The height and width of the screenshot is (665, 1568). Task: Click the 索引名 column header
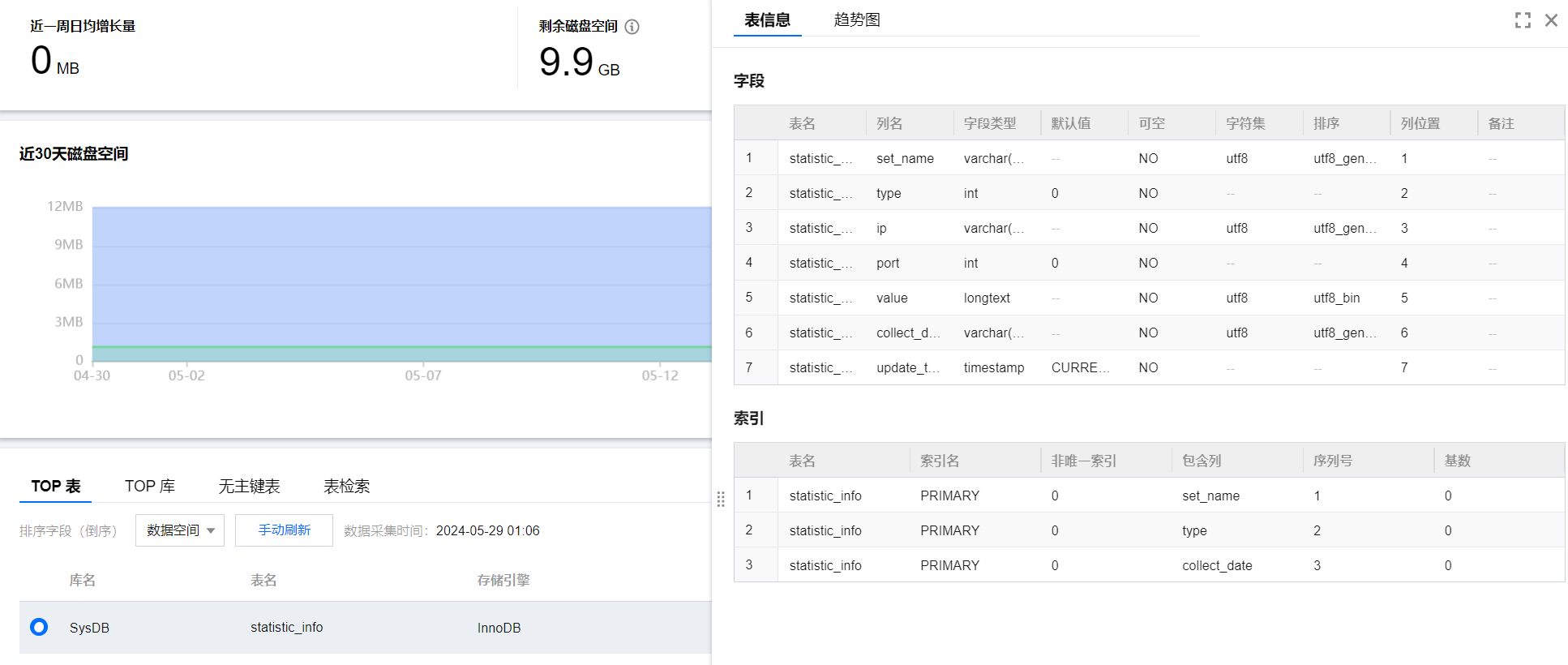click(x=940, y=461)
